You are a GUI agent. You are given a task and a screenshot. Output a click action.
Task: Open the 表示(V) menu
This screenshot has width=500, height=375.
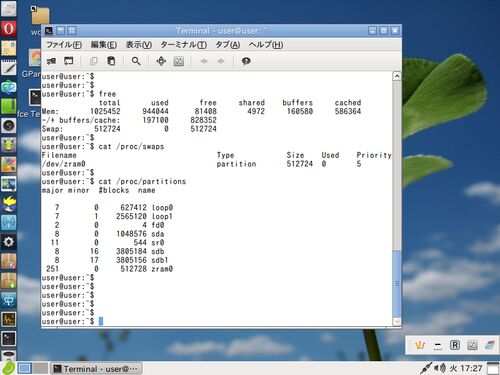point(139,45)
